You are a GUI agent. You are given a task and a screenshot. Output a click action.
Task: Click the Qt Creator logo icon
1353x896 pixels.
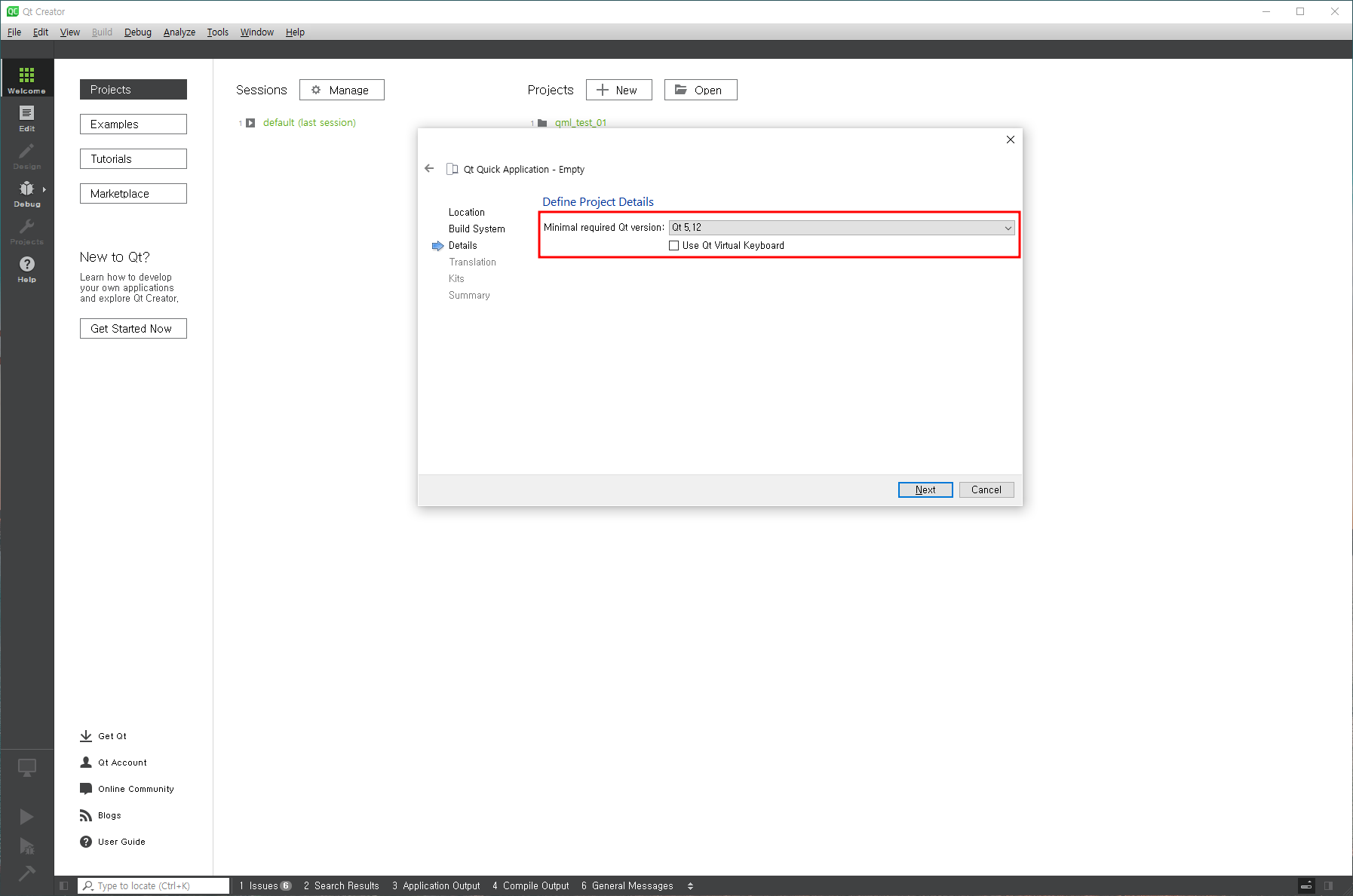[13, 11]
